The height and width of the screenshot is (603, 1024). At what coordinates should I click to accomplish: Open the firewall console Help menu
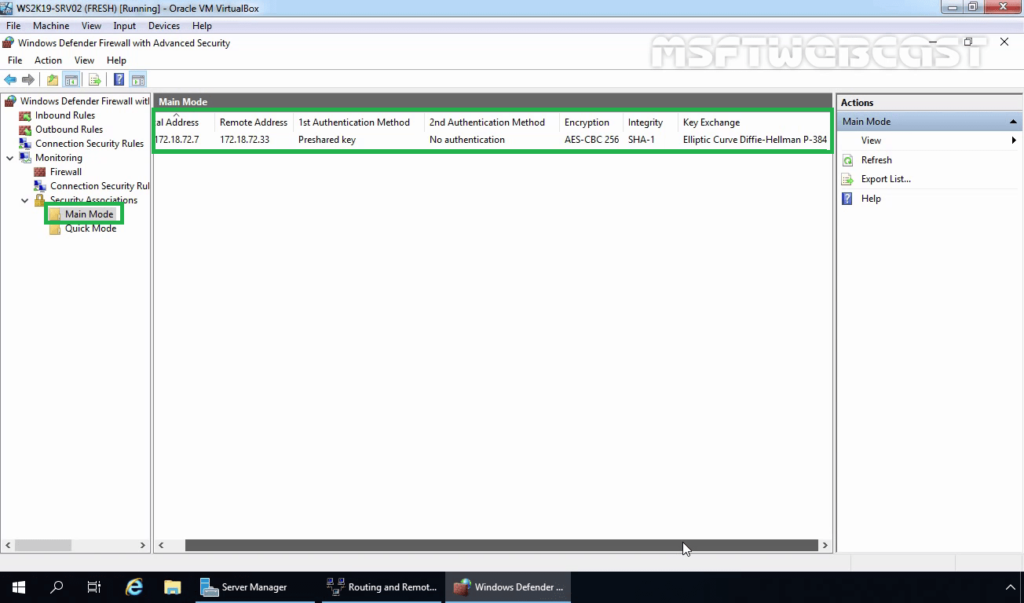click(116, 60)
